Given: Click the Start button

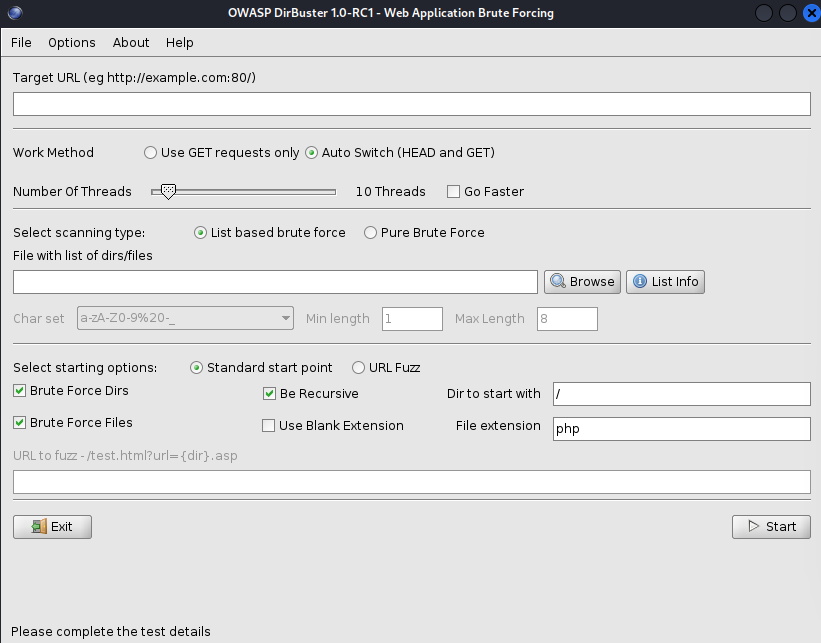Looking at the screenshot, I should click(x=771, y=527).
